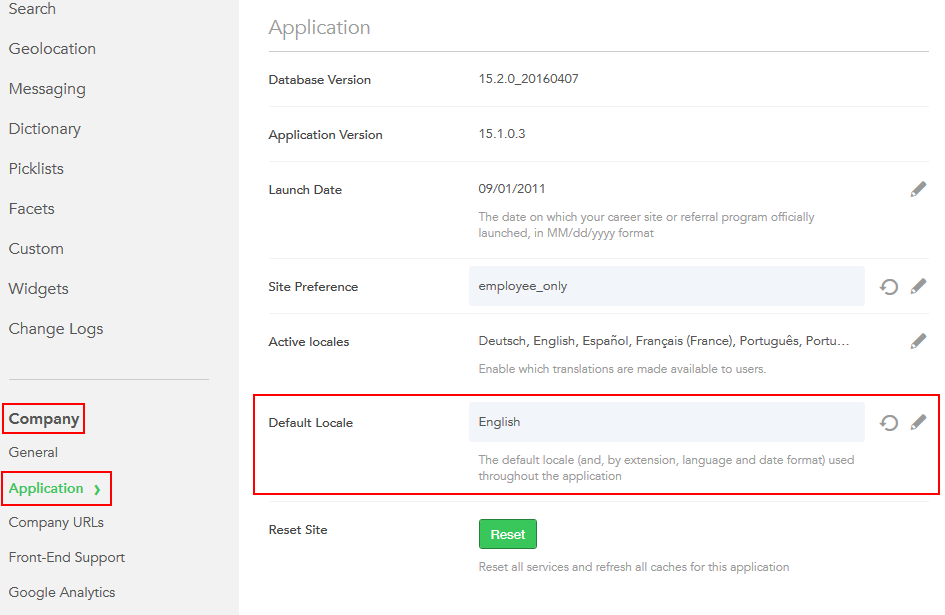
Task: Select Picklists from the sidebar
Action: click(x=36, y=169)
